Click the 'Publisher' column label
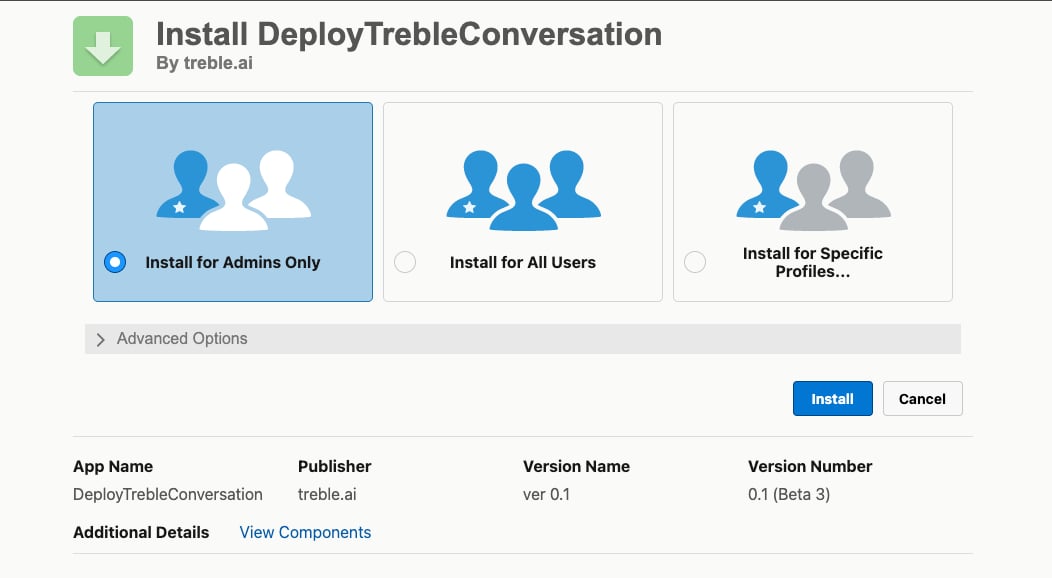The image size is (1052, 578). pyautogui.click(x=334, y=467)
